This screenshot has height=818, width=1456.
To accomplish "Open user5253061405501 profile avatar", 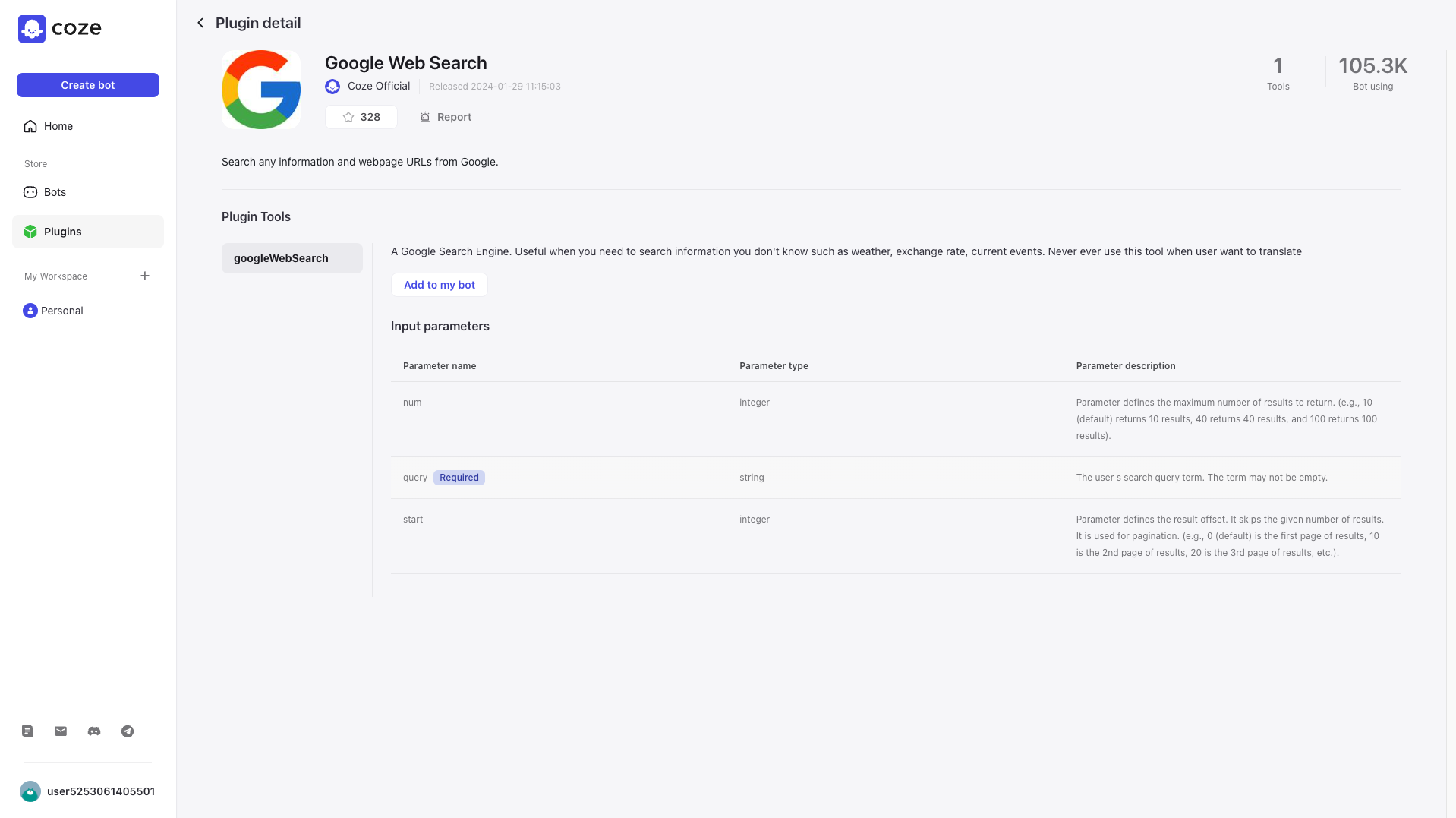I will point(30,791).
